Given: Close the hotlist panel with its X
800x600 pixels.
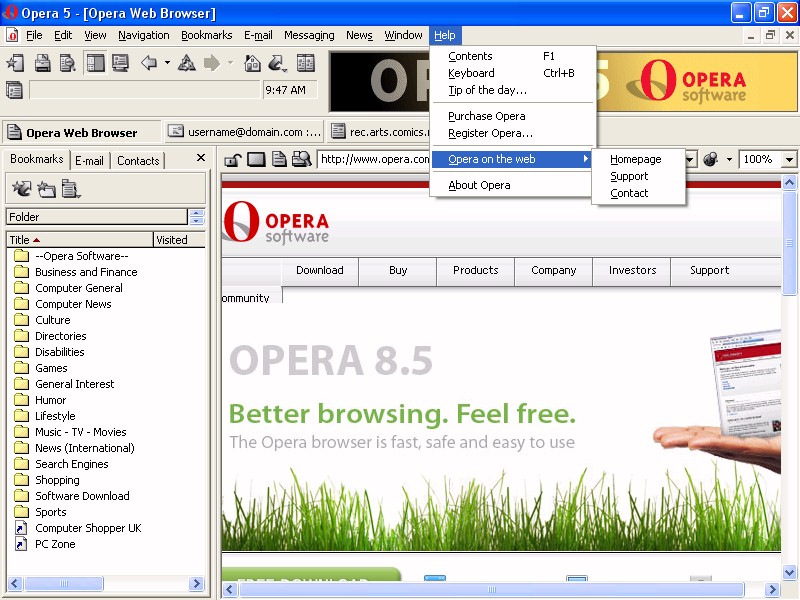Looking at the screenshot, I should point(201,158).
